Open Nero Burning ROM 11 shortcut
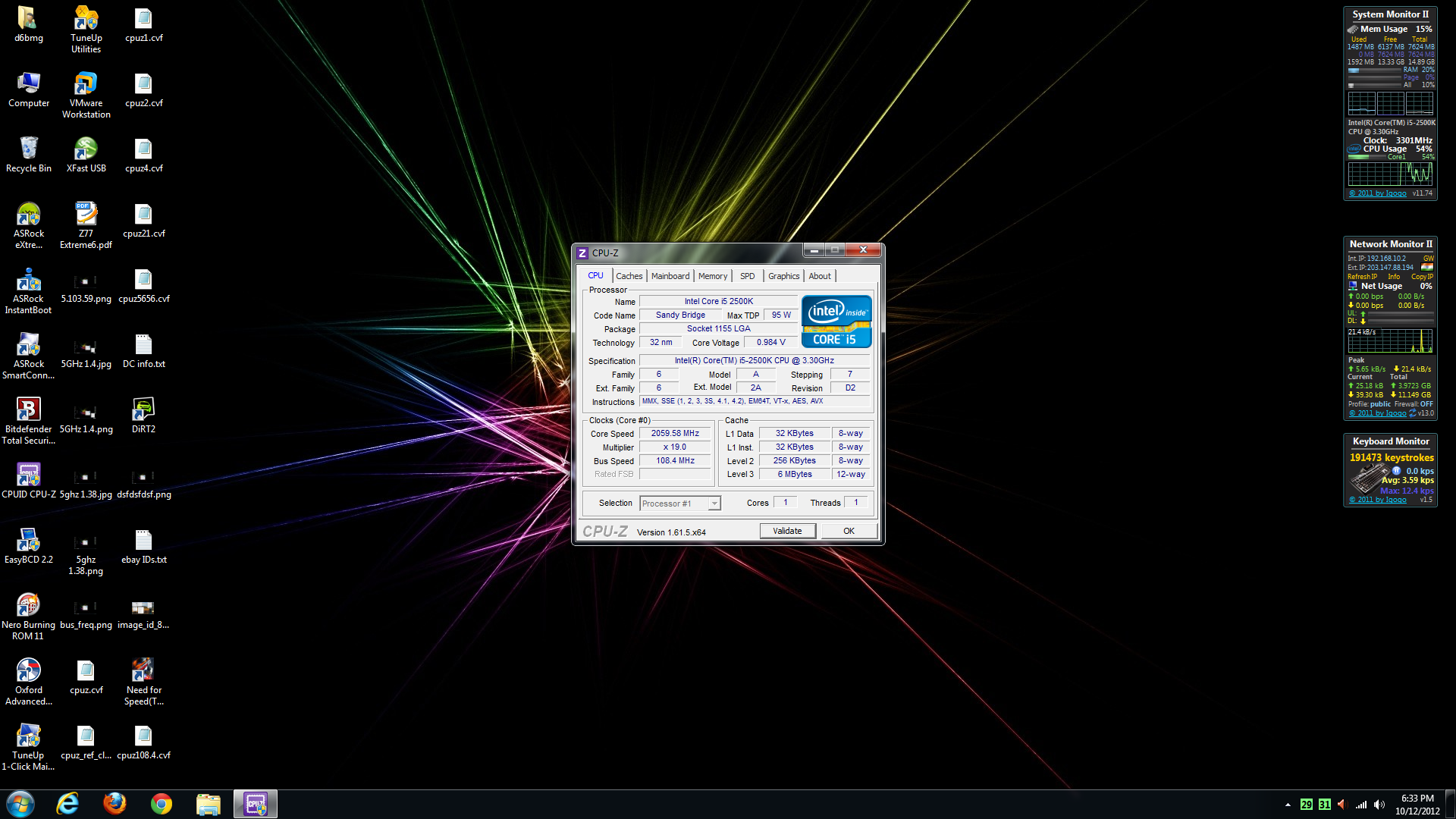 pyautogui.click(x=28, y=617)
